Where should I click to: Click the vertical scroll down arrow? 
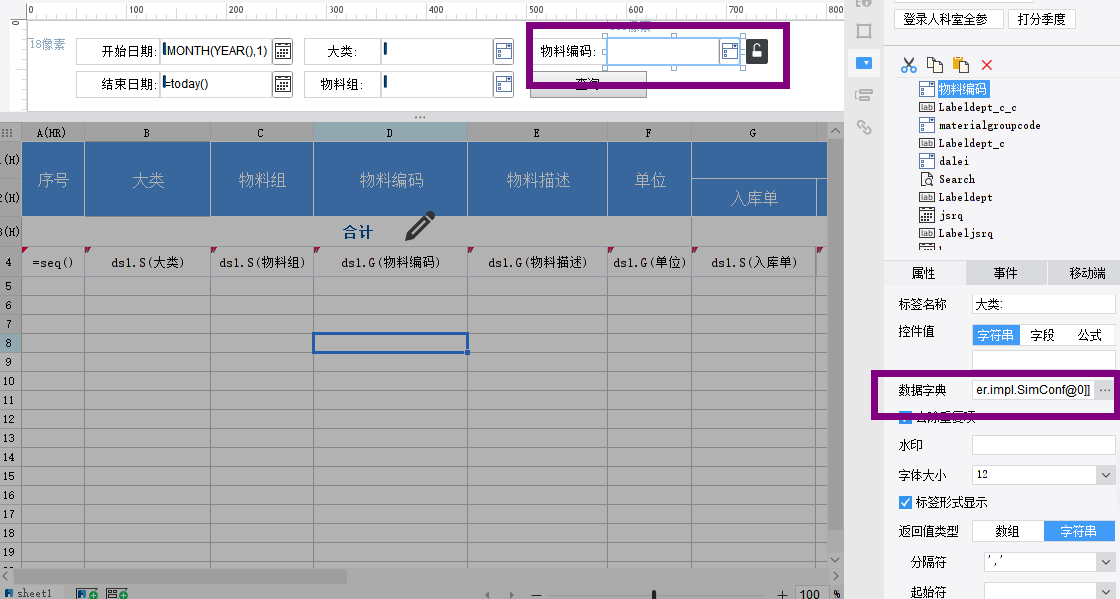[x=835, y=559]
